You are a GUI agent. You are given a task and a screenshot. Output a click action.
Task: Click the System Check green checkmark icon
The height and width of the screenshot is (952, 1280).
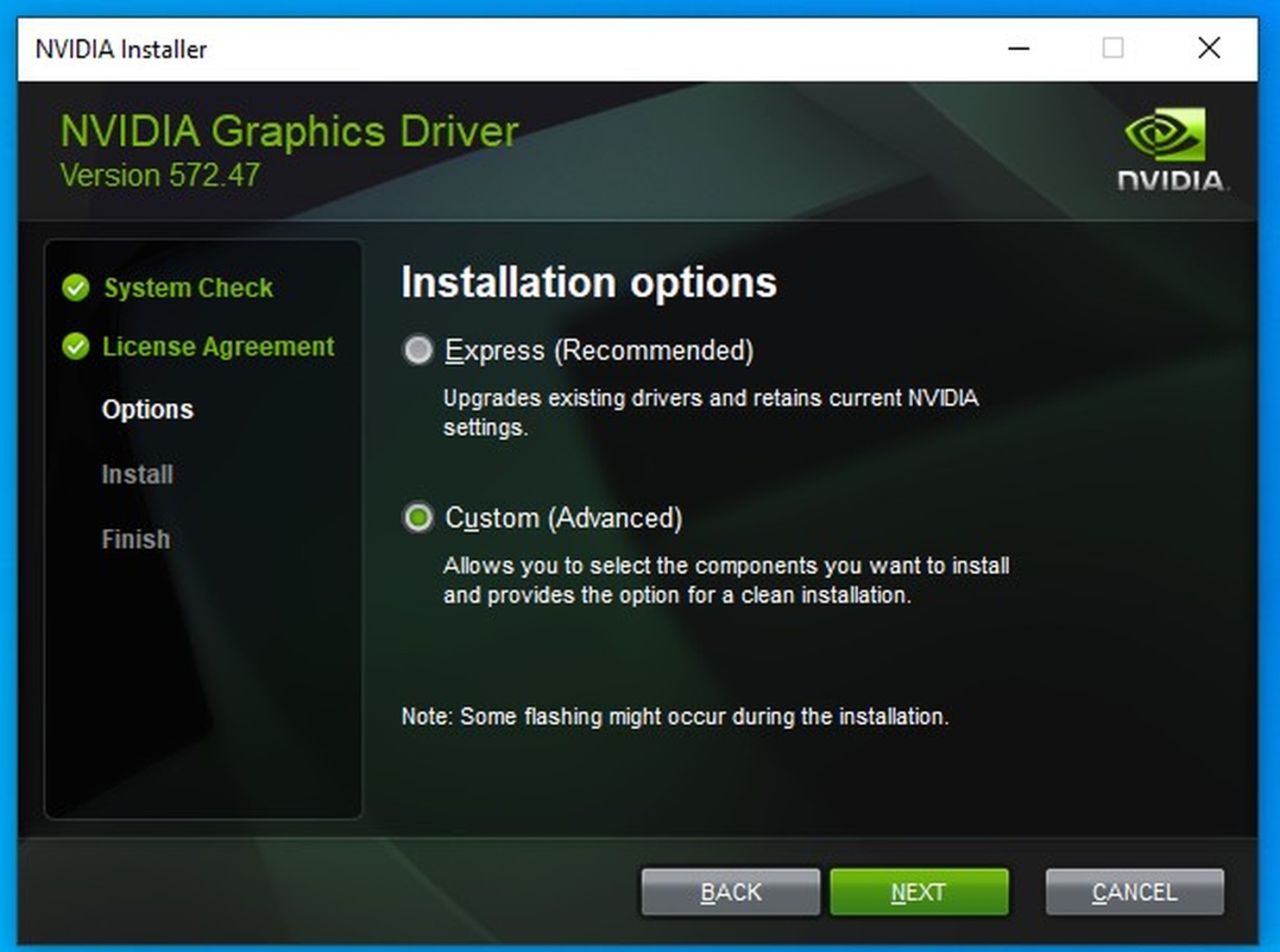(x=76, y=287)
